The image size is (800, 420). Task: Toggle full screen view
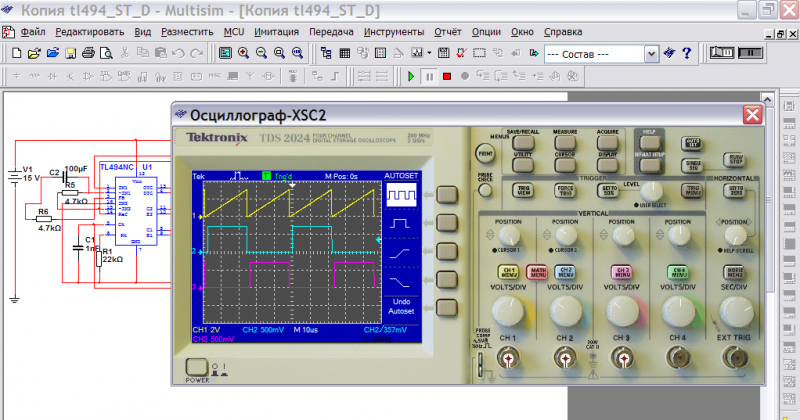[225, 53]
